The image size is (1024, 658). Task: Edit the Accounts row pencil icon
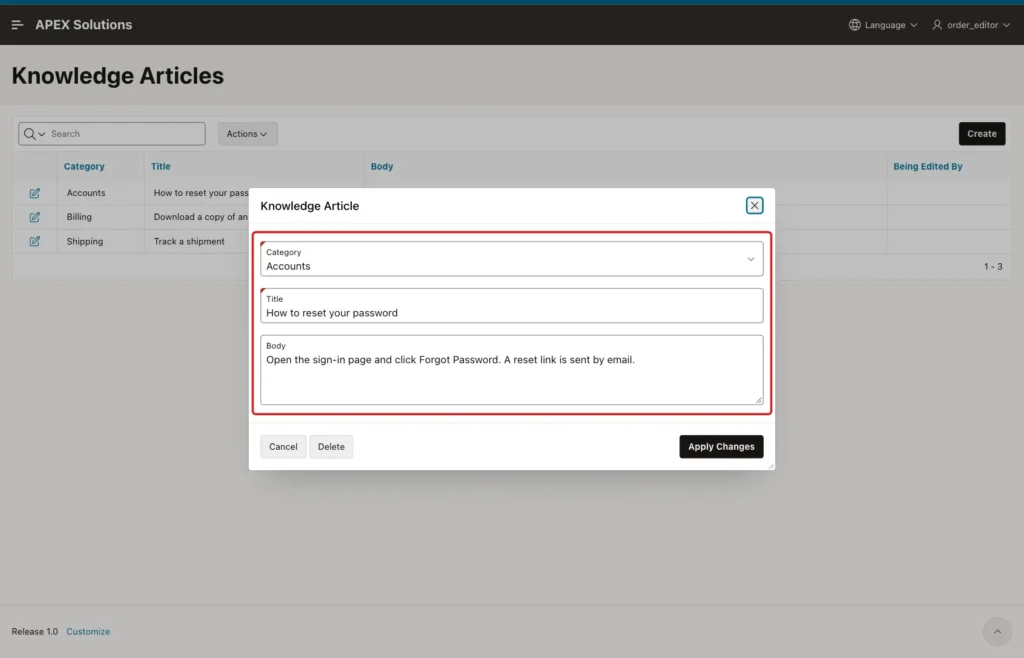[x=35, y=193]
